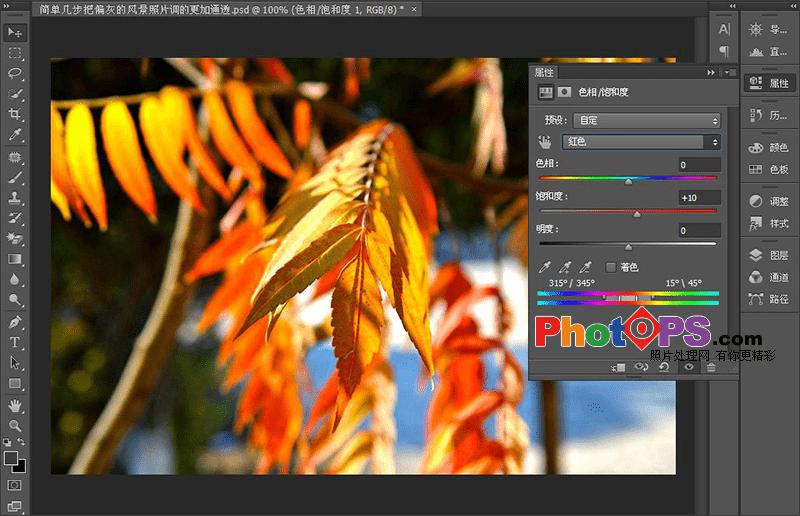800x516 pixels.
Task: Swap foreground and background colors
Action: pos(21,442)
